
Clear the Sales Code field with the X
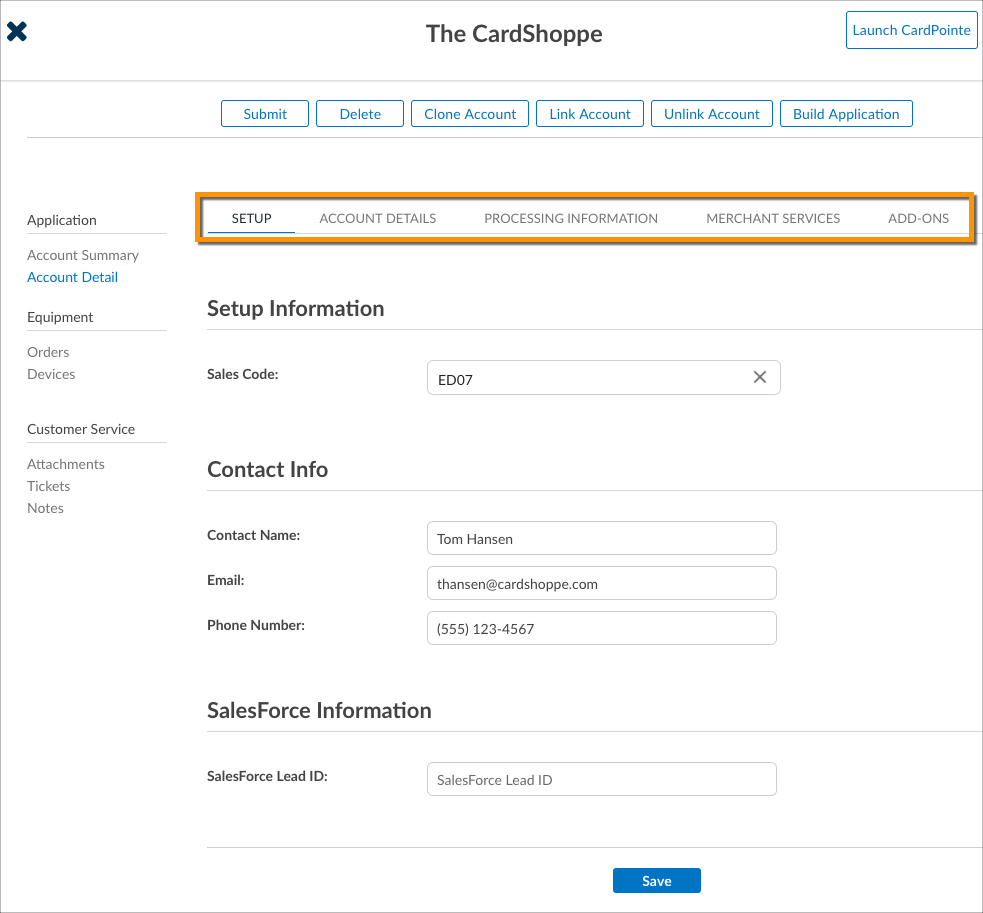(x=759, y=378)
